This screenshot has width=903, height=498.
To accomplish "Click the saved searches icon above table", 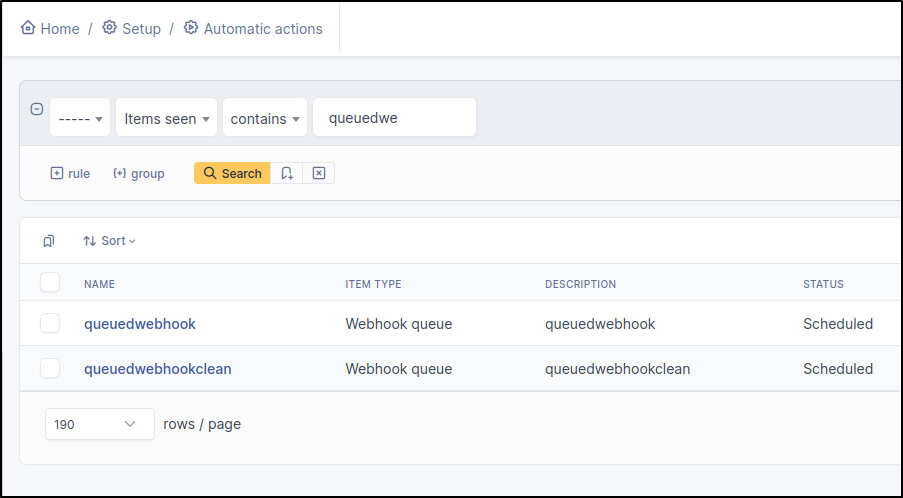I will [49, 241].
